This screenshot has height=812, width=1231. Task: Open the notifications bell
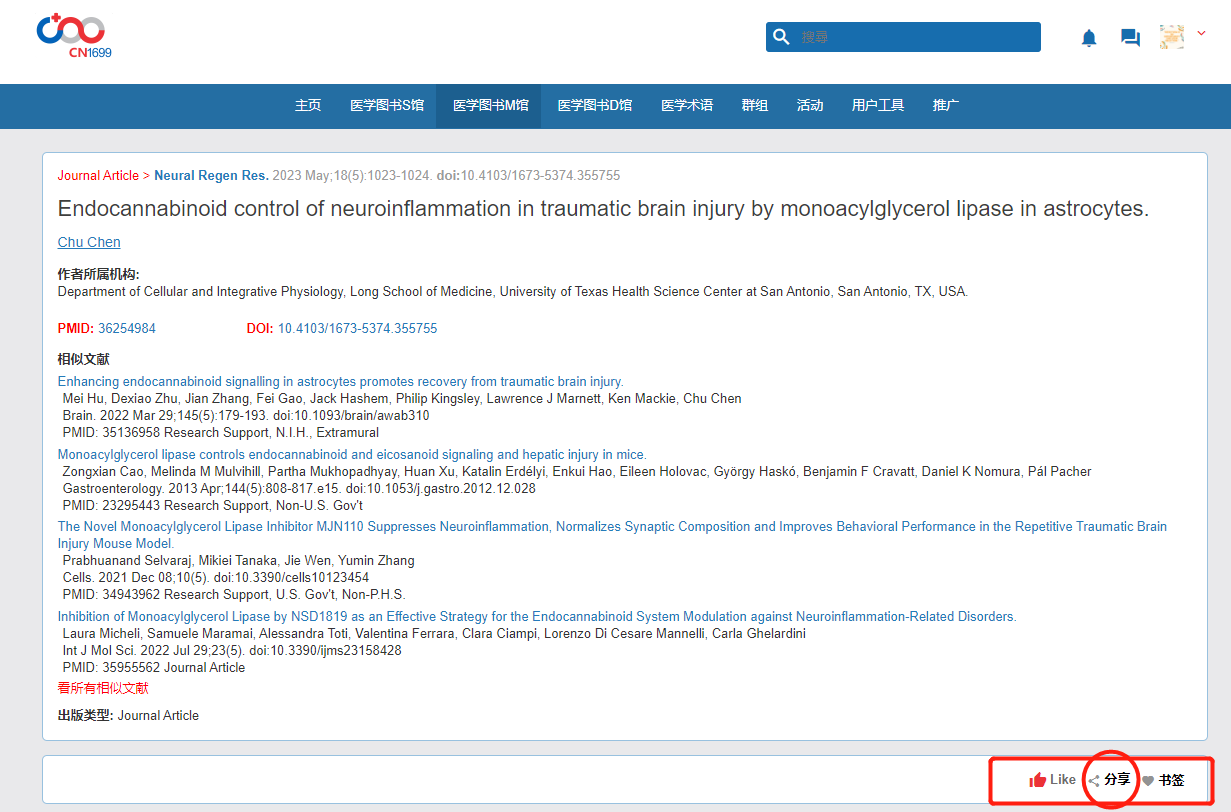click(x=1089, y=38)
